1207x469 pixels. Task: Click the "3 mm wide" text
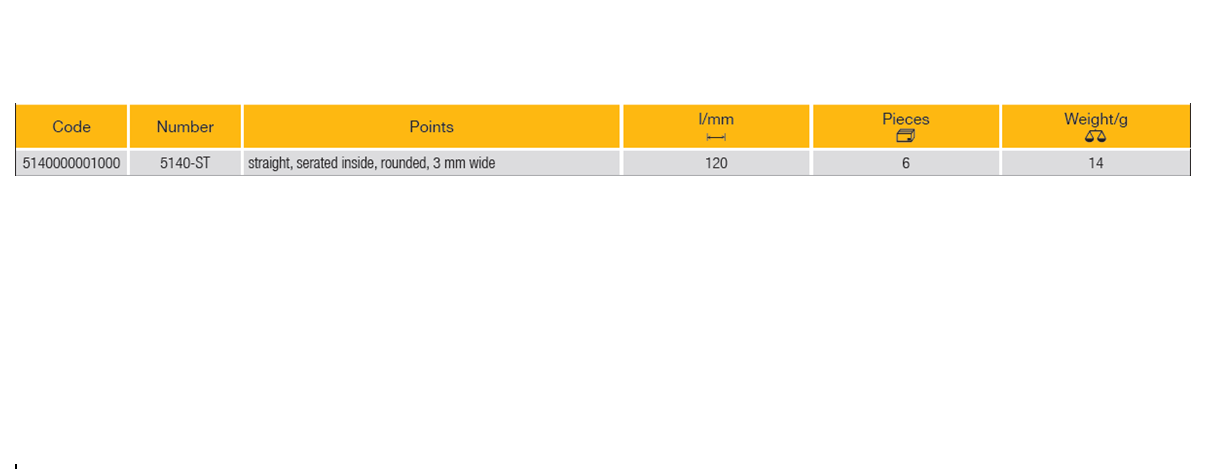[x=464, y=163]
